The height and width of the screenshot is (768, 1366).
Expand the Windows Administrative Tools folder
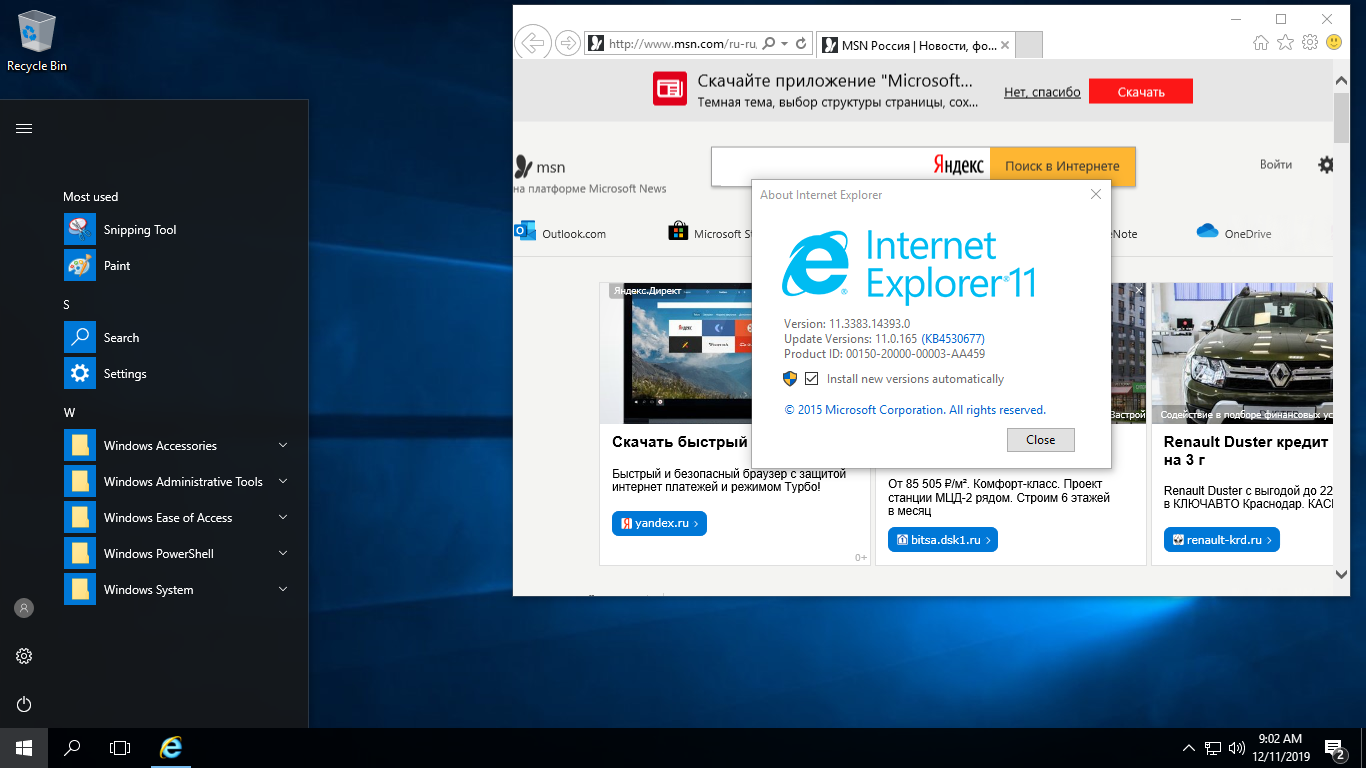pyautogui.click(x=177, y=482)
